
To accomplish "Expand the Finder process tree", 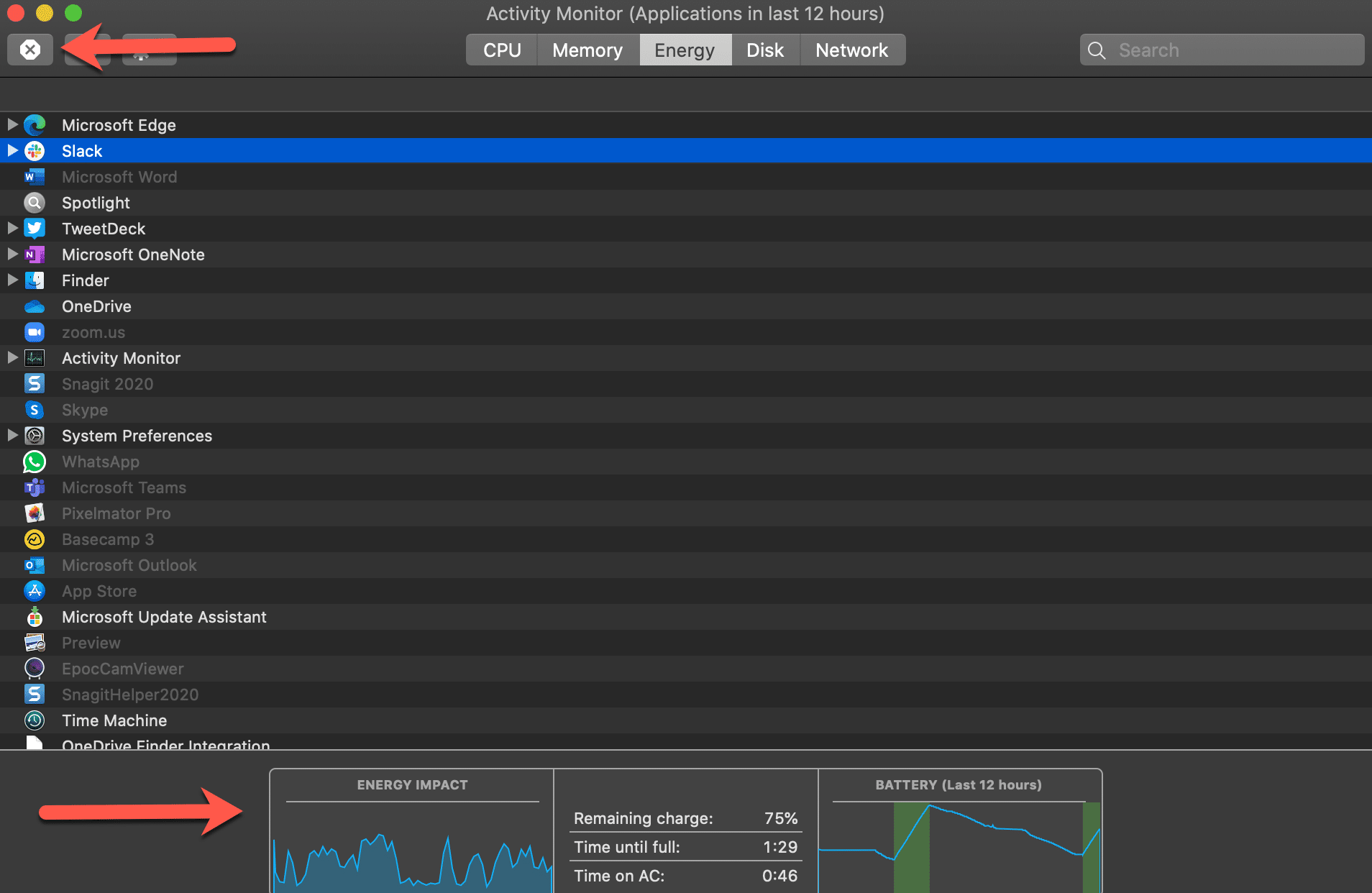I will coord(12,280).
